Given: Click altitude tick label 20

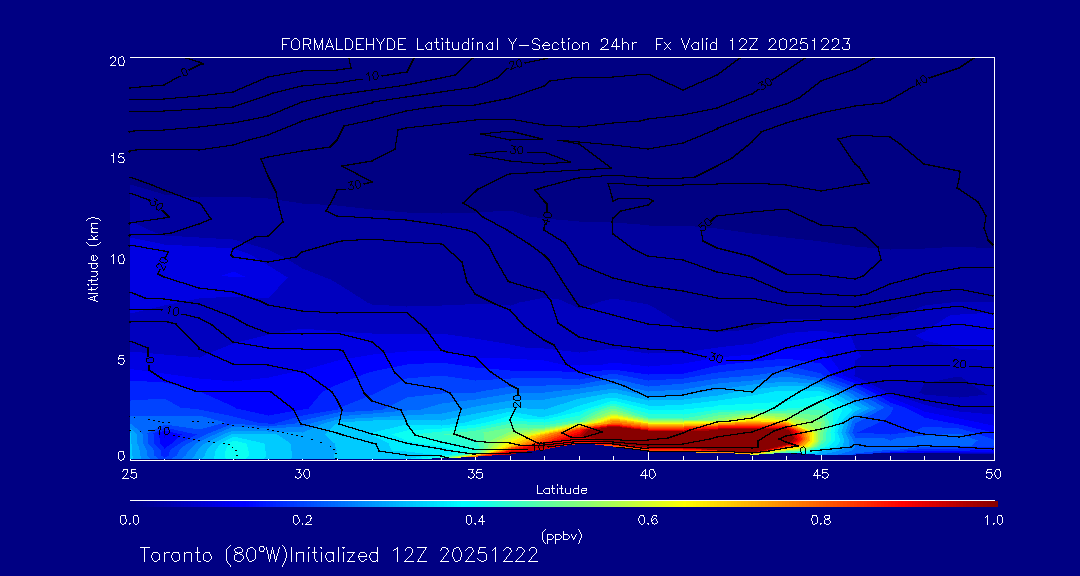Looking at the screenshot, I should pyautogui.click(x=116, y=60).
